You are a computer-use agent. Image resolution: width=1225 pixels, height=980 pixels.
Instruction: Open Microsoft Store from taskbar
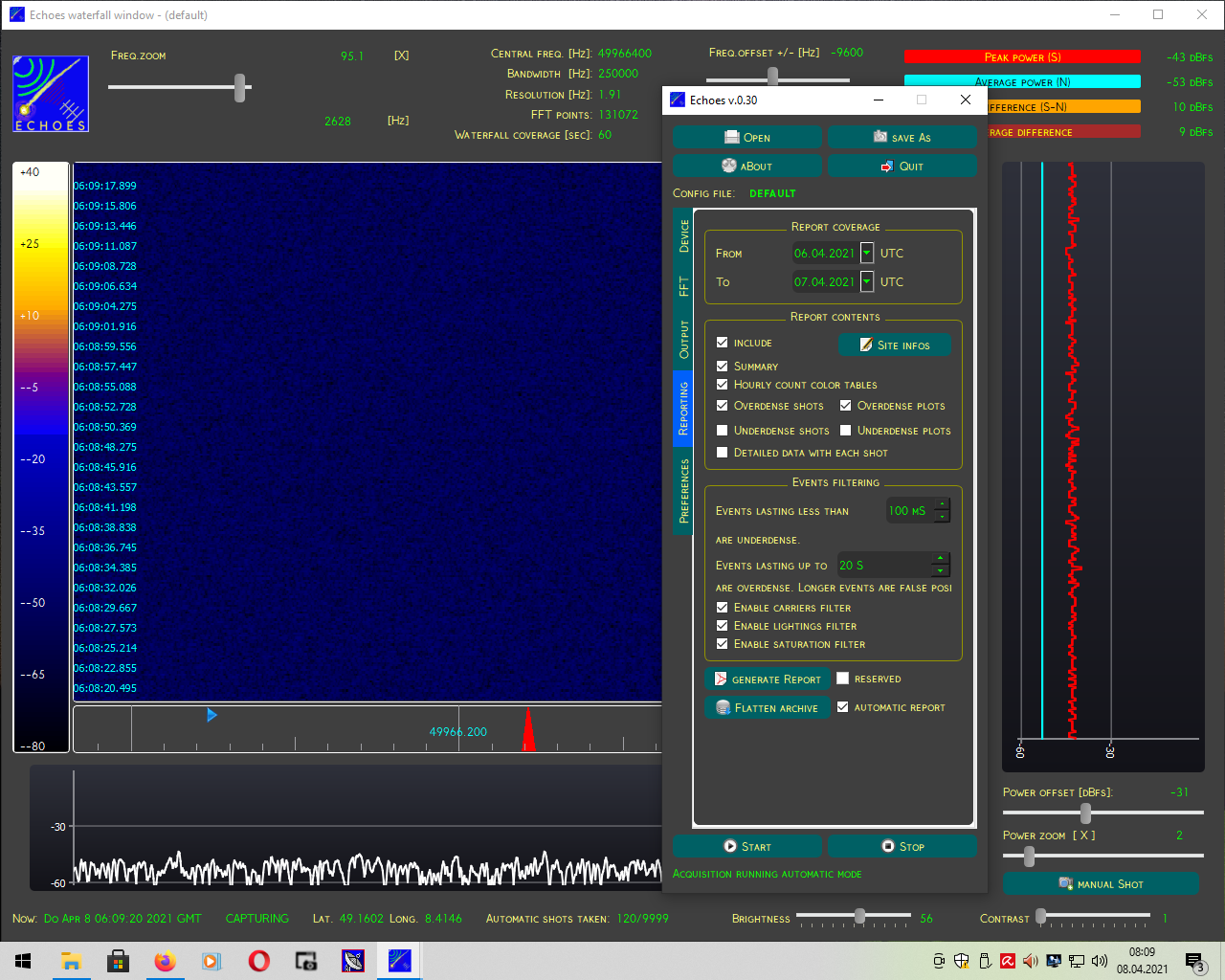pos(118,961)
